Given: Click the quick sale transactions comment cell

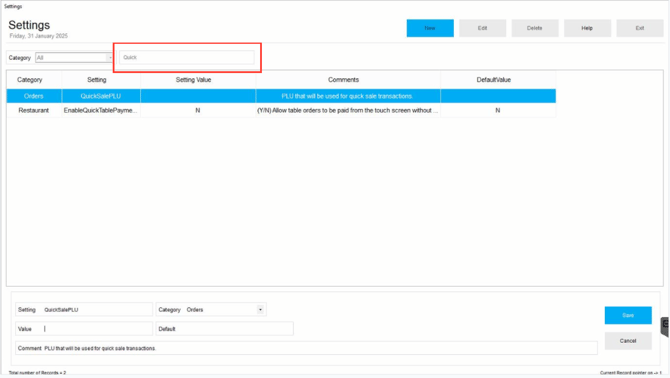Looking at the screenshot, I should 348,96.
